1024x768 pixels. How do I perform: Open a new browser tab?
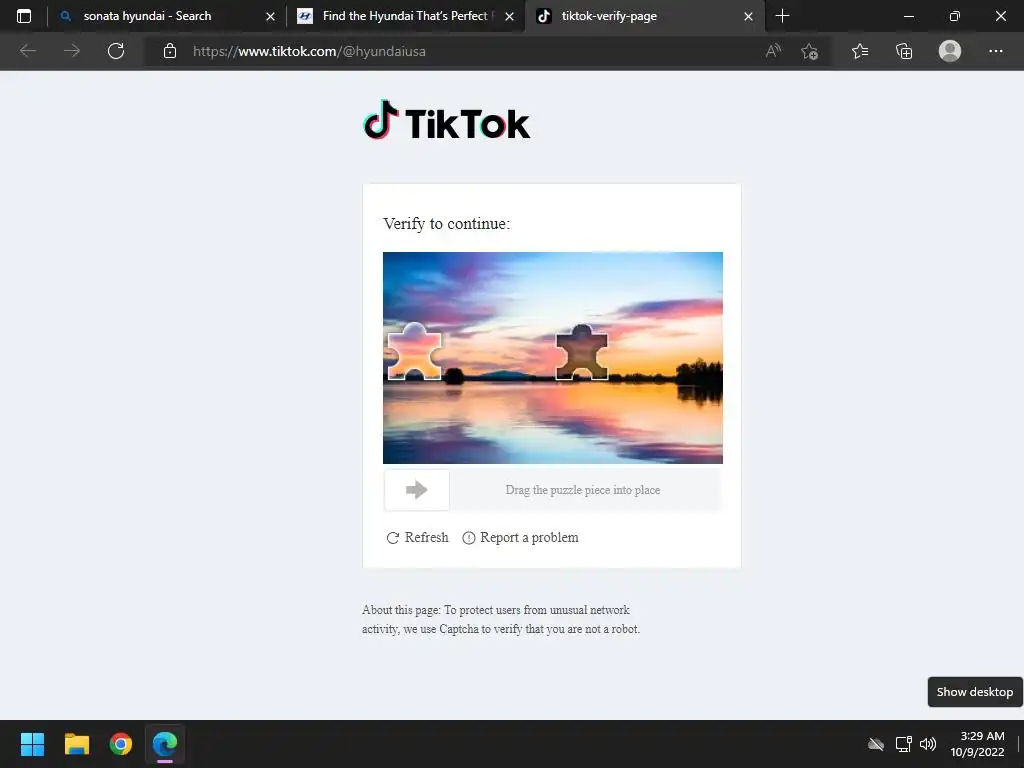782,16
